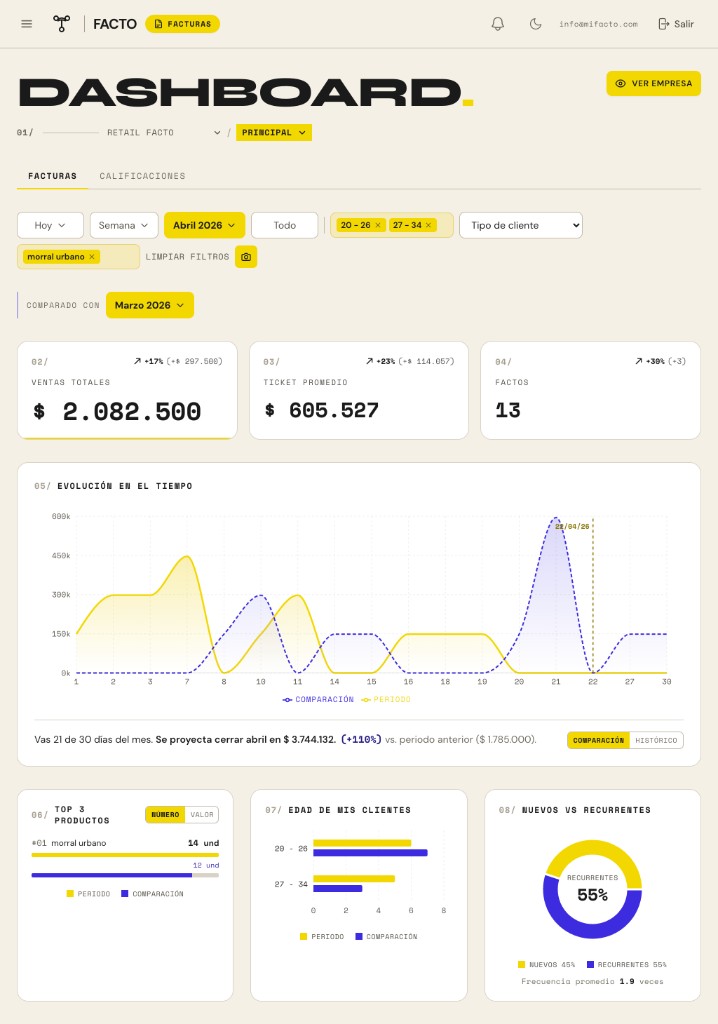718x1024 pixels.
Task: Open the Semana filter dropdown
Action: 124,225
